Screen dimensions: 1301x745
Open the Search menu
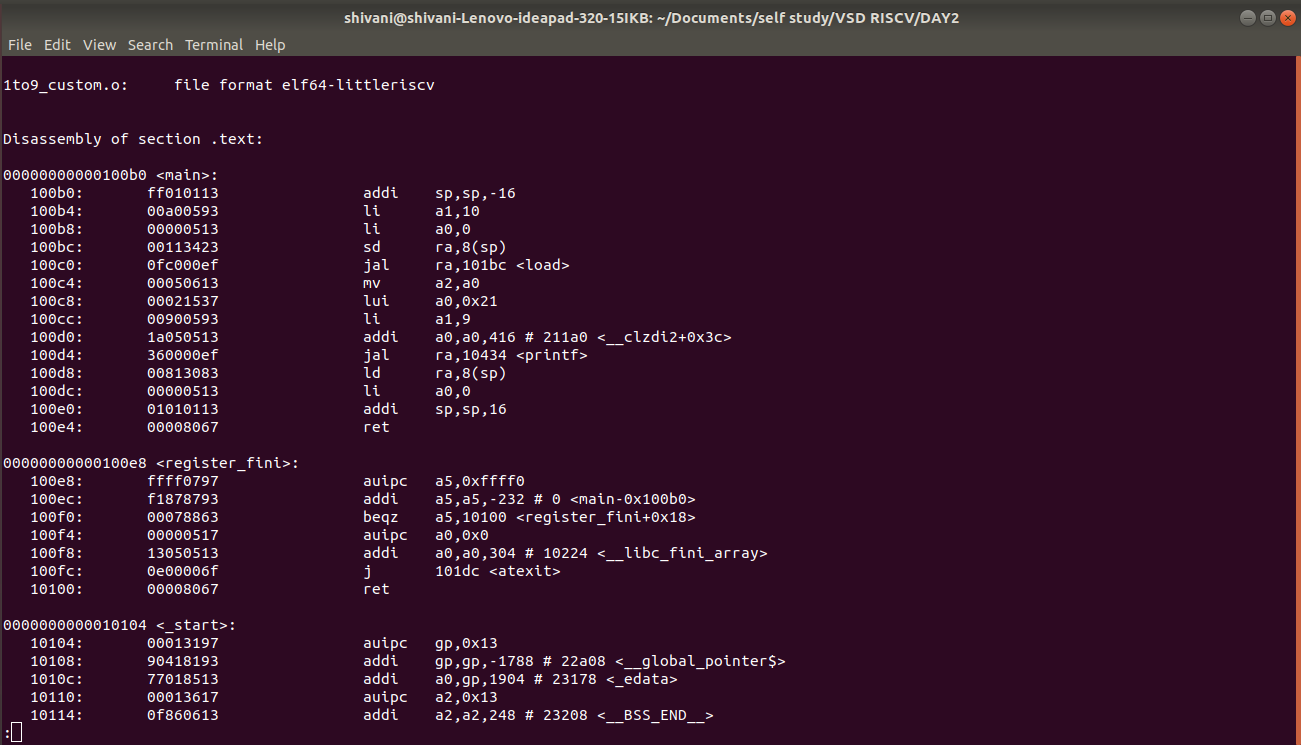[150, 45]
